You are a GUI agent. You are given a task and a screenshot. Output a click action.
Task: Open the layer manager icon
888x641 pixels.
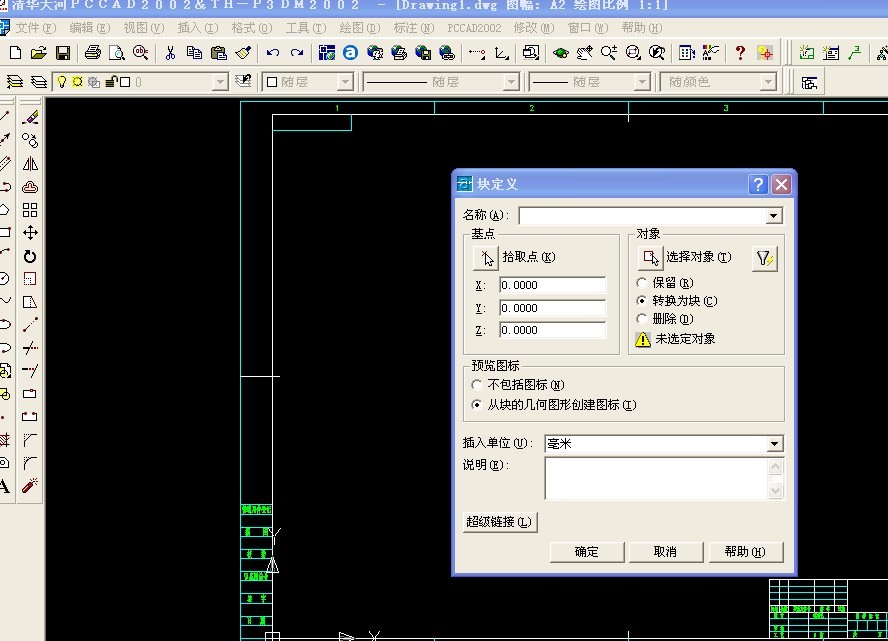(x=15, y=82)
